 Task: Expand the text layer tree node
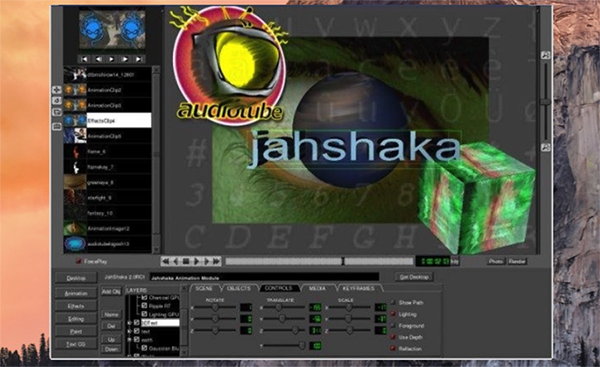click(x=129, y=331)
